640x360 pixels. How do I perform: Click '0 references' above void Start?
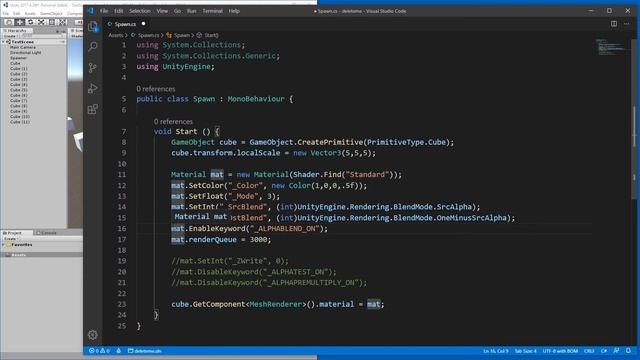point(173,121)
